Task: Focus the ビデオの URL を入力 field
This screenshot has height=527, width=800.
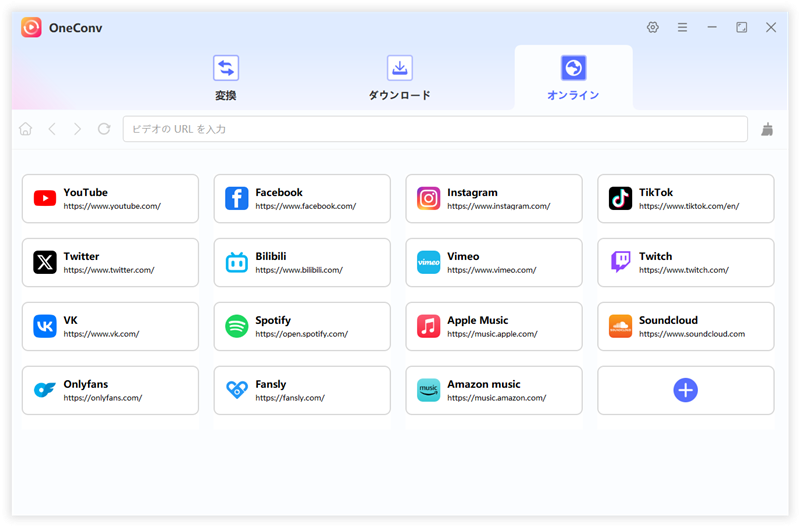Action: [x=435, y=129]
